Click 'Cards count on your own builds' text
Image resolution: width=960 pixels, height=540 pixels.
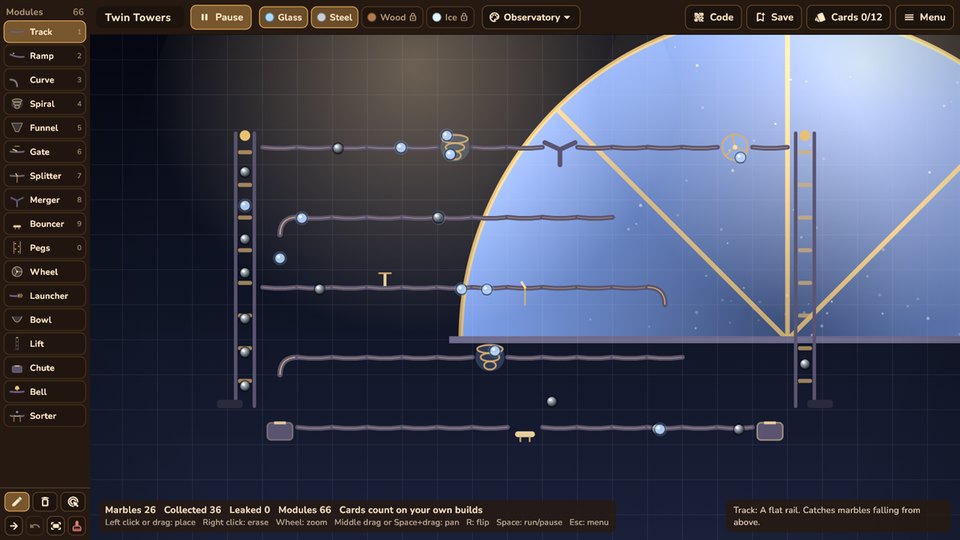click(x=411, y=509)
